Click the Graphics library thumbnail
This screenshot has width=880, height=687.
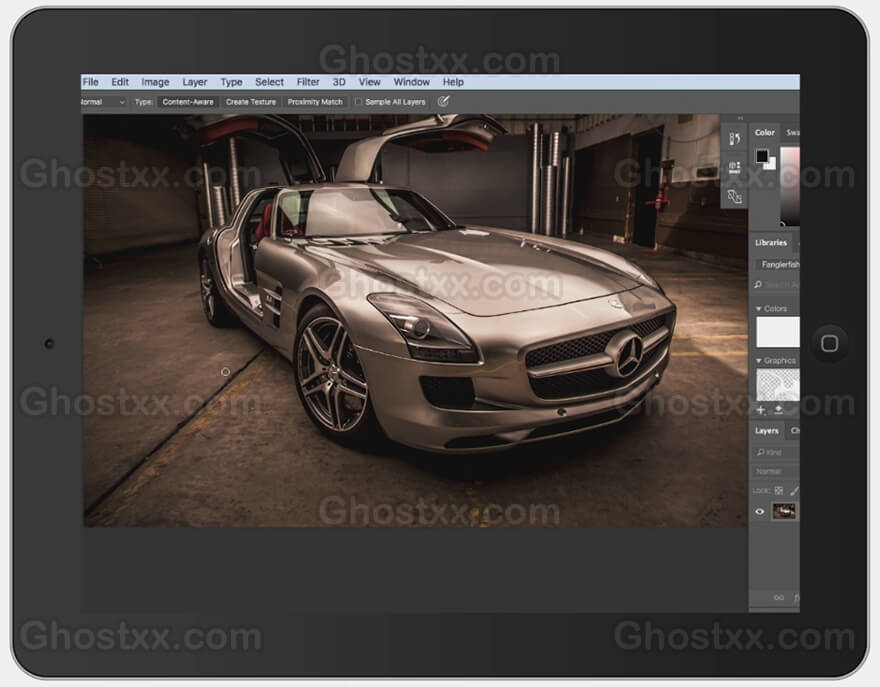point(778,384)
